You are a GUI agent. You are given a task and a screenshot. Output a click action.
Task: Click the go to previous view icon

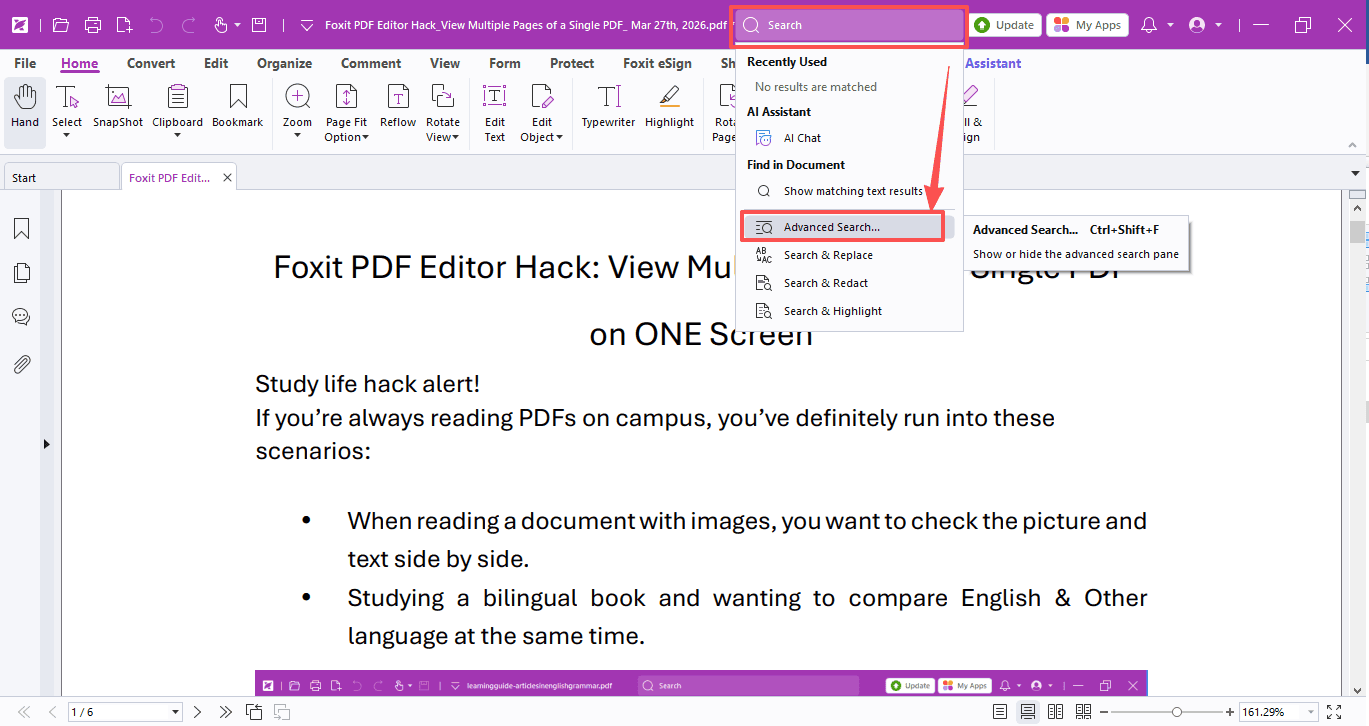click(254, 712)
